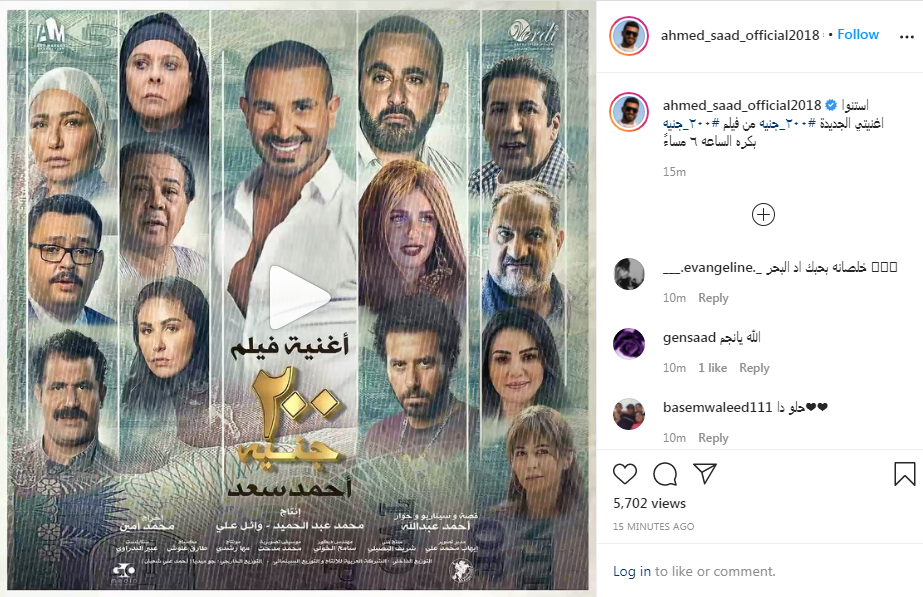Viewport: 923px width, 597px height.
Task: Click Log in to like or comment
Action: [632, 571]
